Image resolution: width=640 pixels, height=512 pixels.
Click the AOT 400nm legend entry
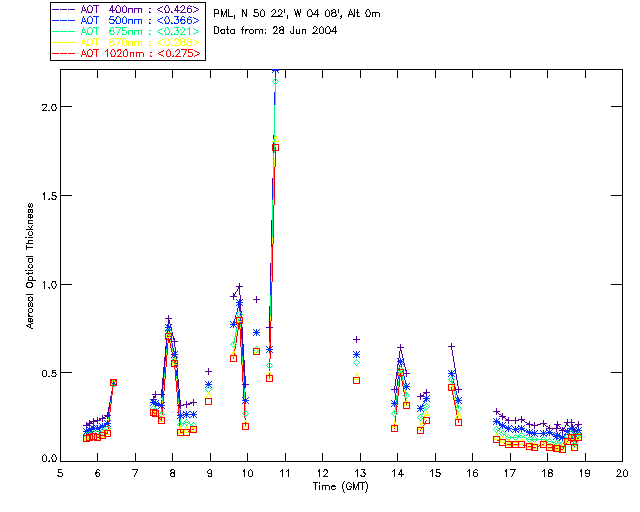coord(140,9)
